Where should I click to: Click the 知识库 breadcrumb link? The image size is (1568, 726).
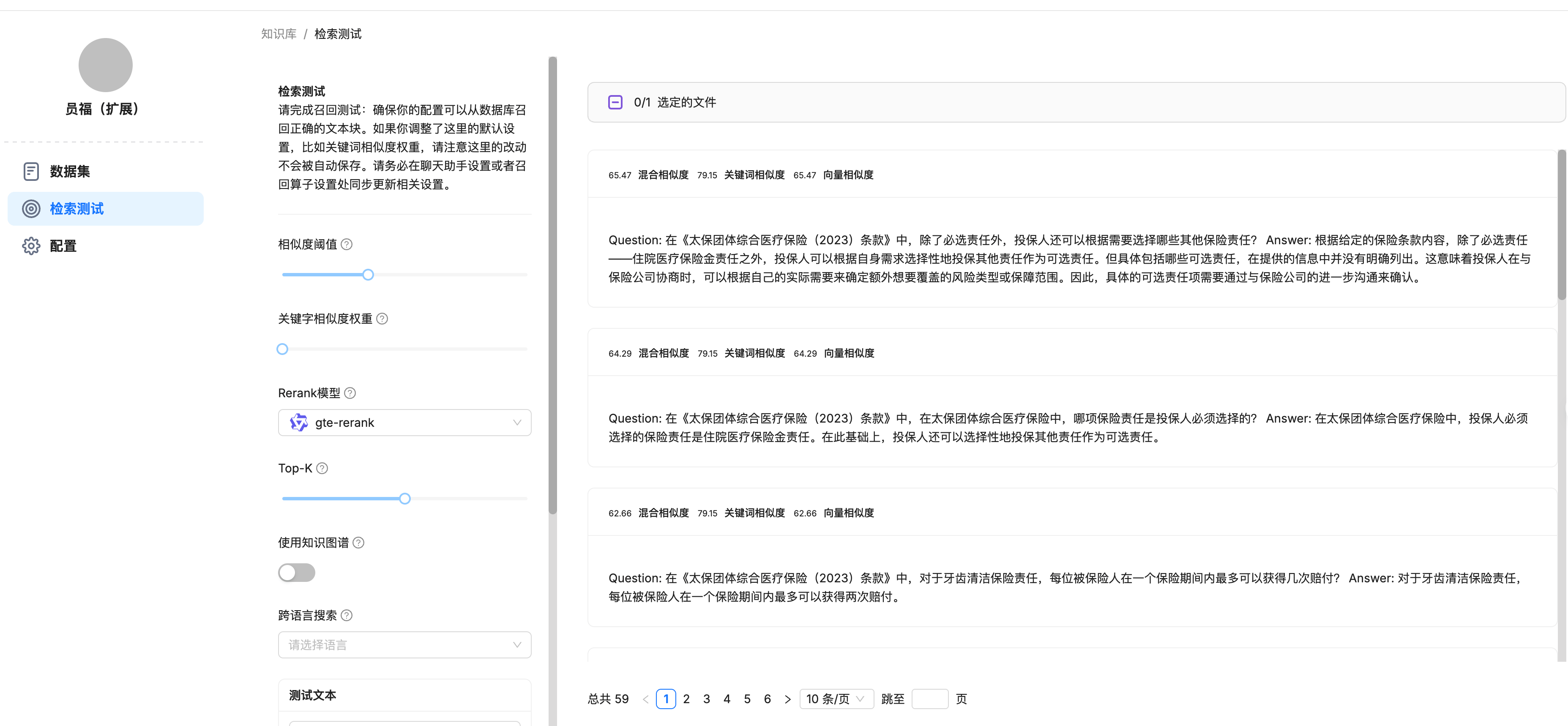(x=278, y=33)
